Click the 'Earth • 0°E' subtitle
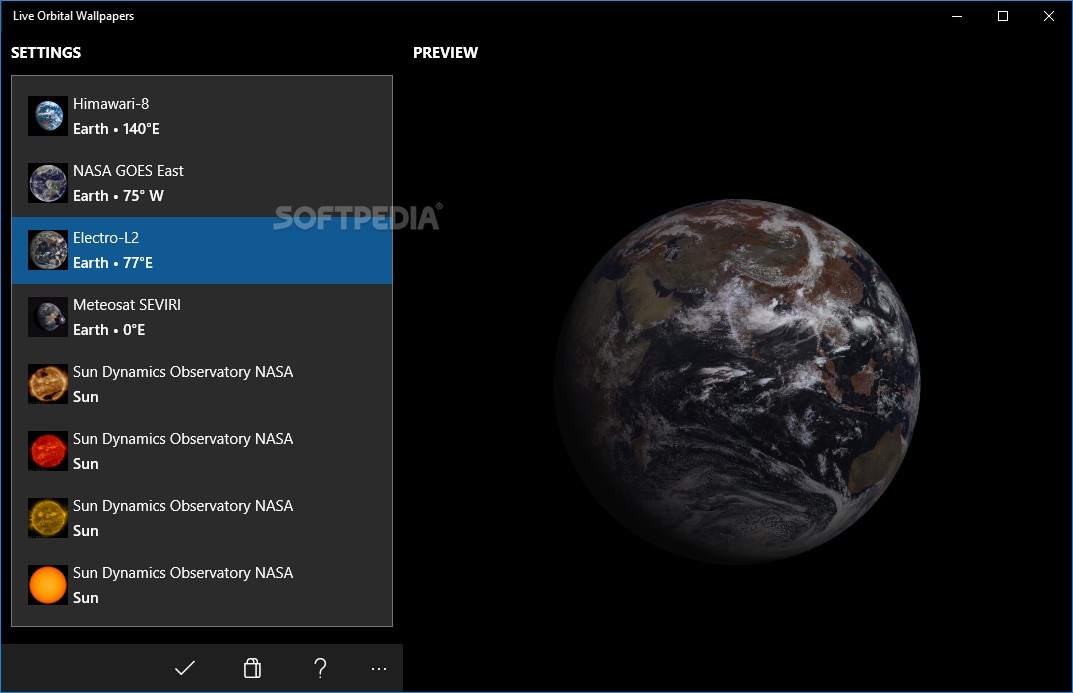Viewport: 1073px width, 693px height. point(109,330)
